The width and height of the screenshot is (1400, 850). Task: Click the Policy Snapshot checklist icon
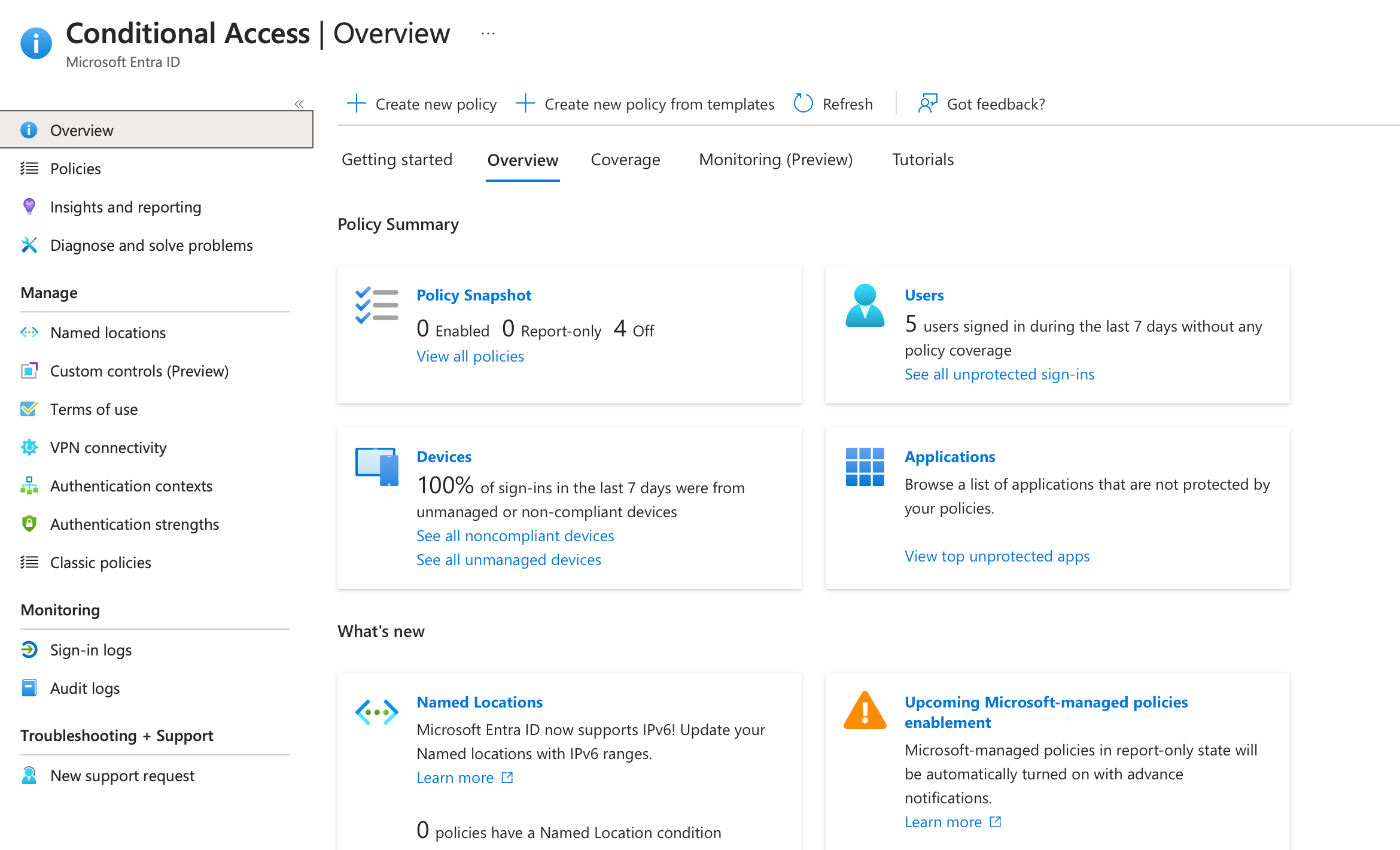tap(377, 305)
